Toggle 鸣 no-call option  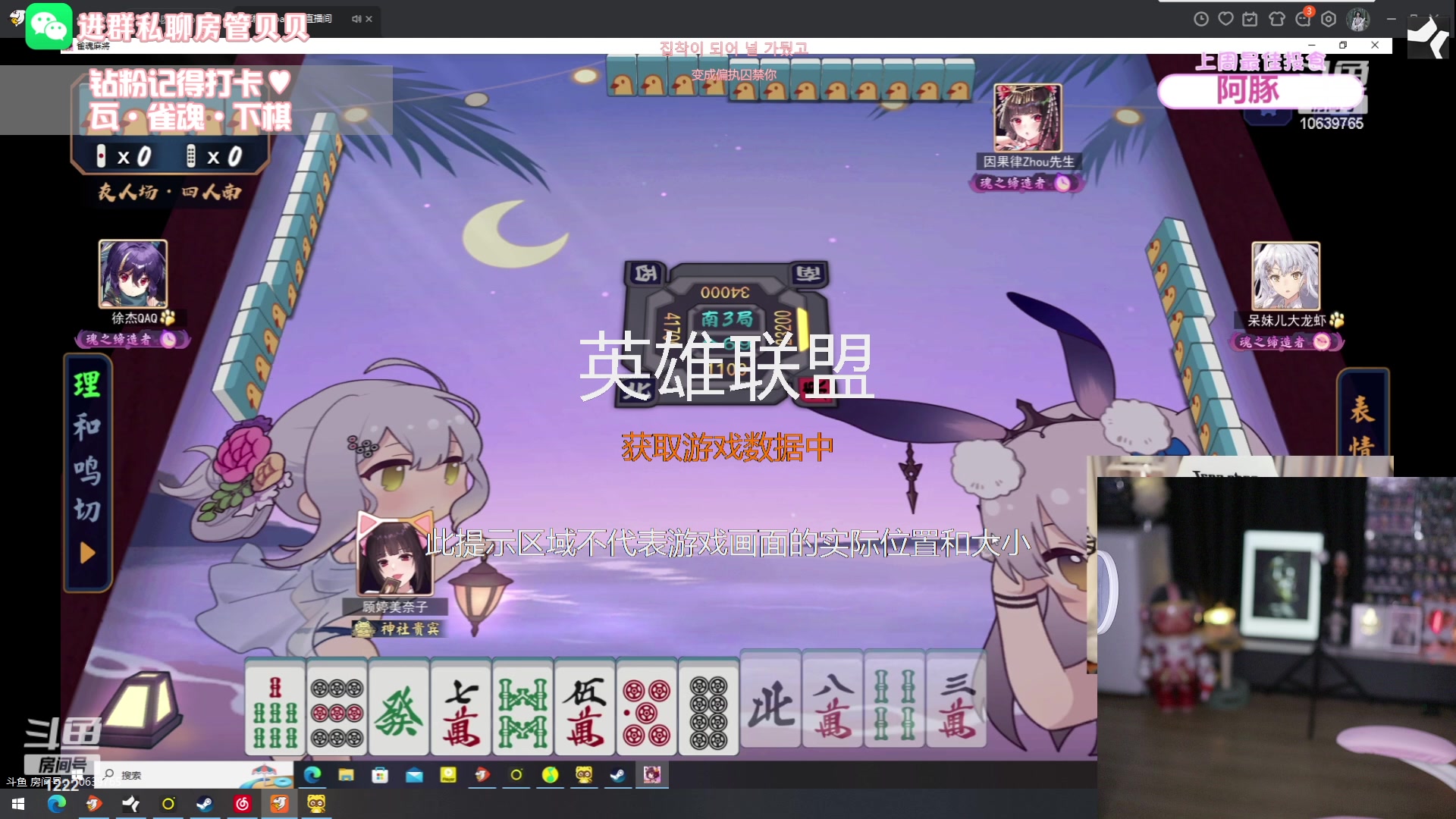(87, 469)
